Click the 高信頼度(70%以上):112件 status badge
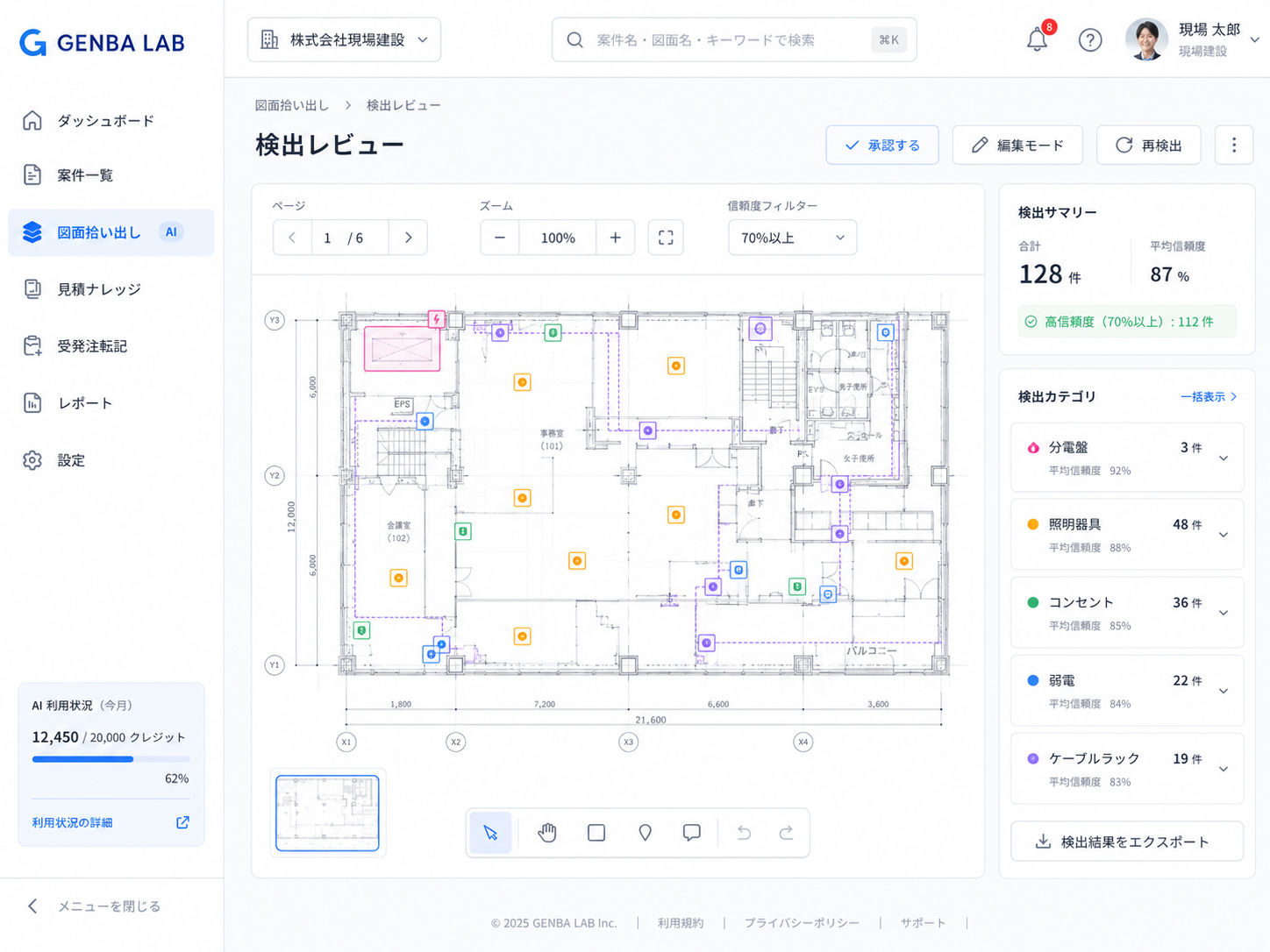 point(1127,322)
